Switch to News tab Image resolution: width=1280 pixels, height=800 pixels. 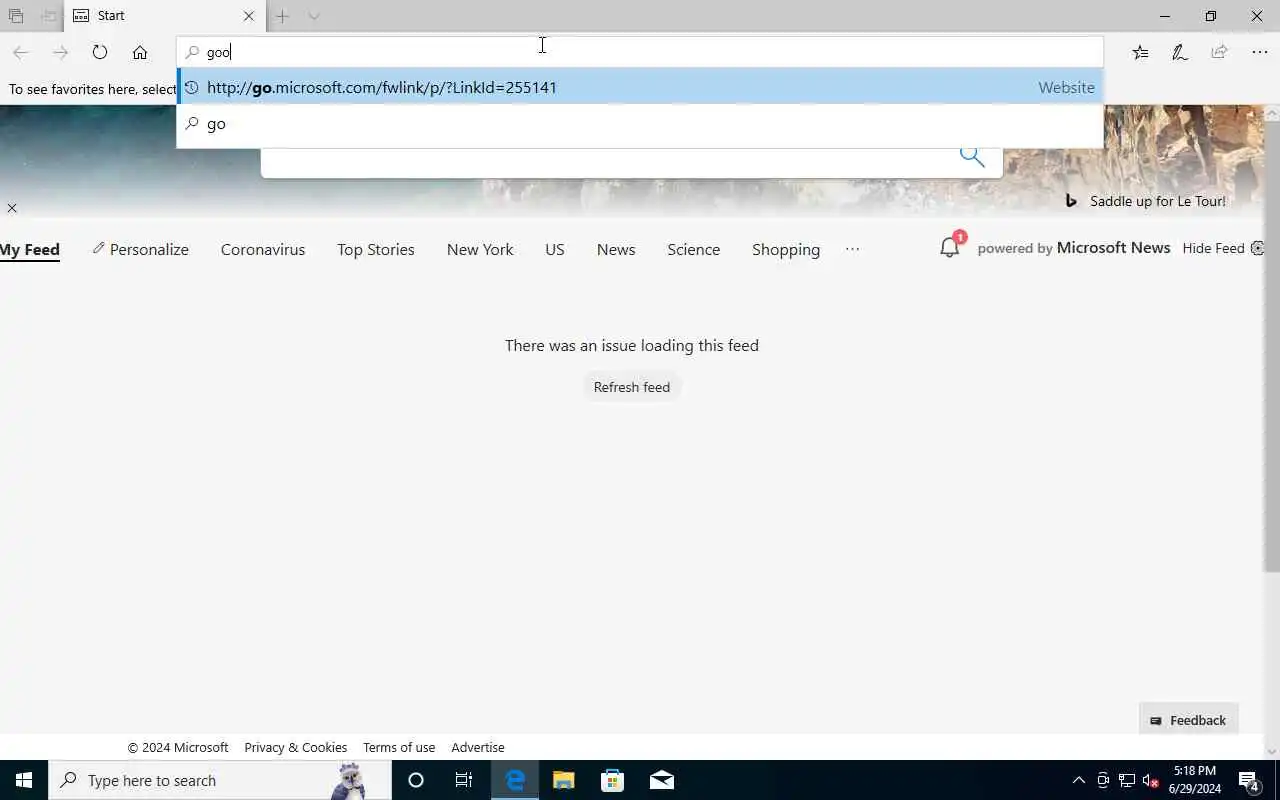[x=616, y=249]
